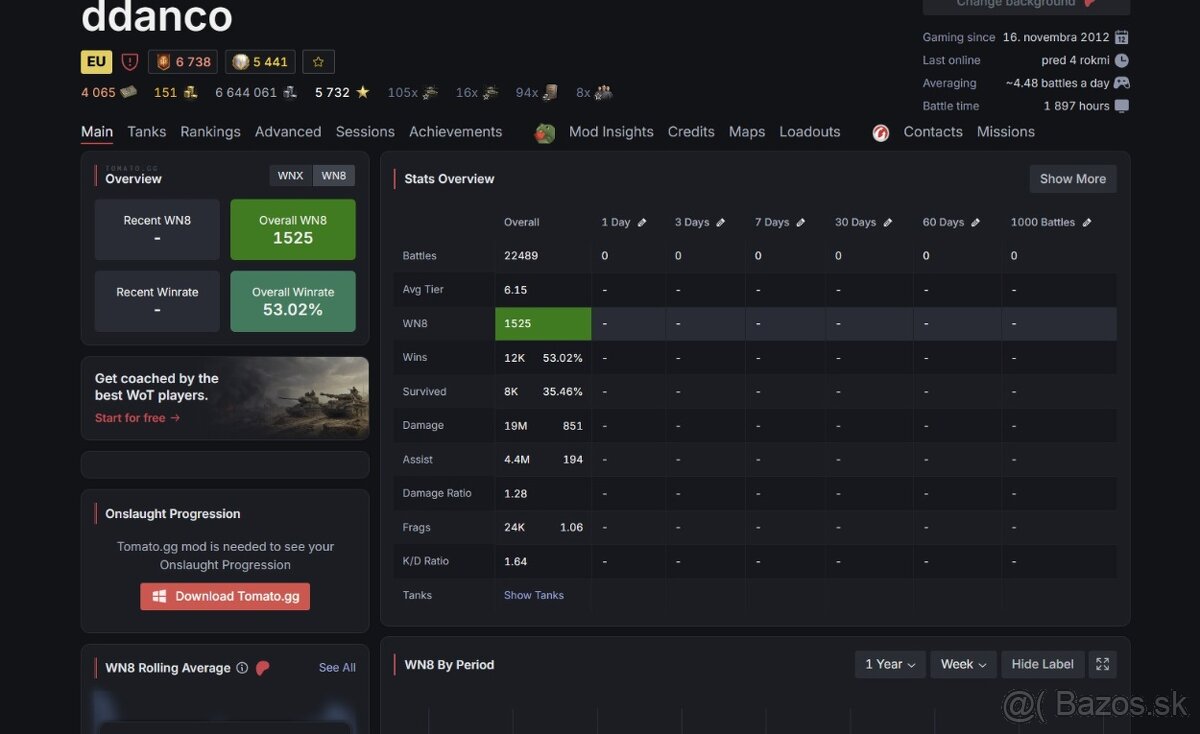This screenshot has width=1200, height=734.
Task: Edit the 30 Days column with pencil icon
Action: pyautogui.click(x=888, y=223)
